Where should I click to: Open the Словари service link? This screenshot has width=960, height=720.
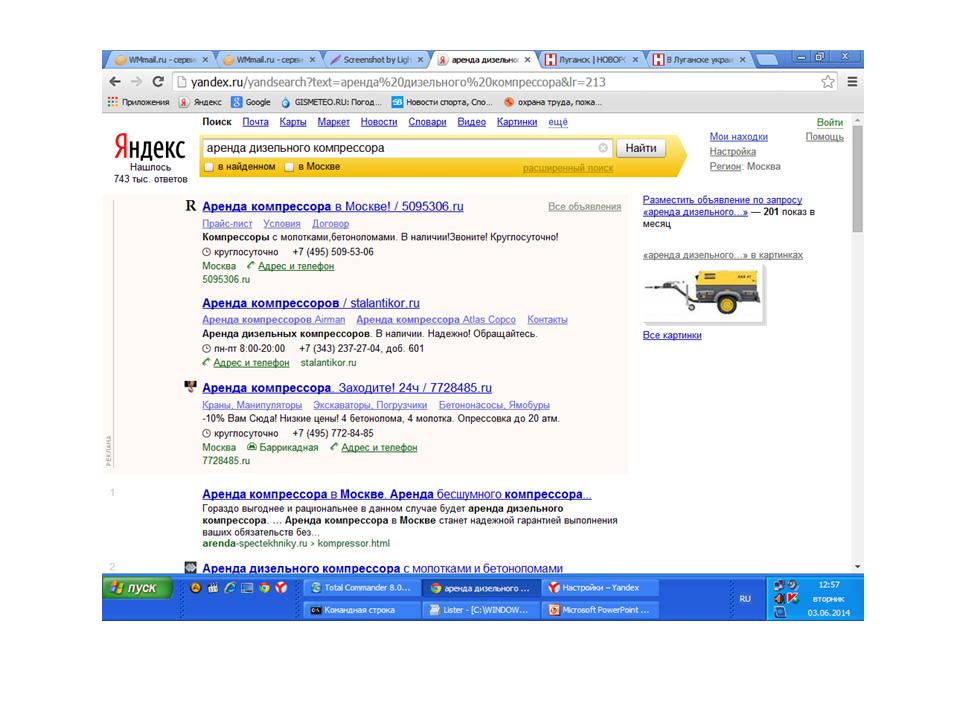pos(427,122)
